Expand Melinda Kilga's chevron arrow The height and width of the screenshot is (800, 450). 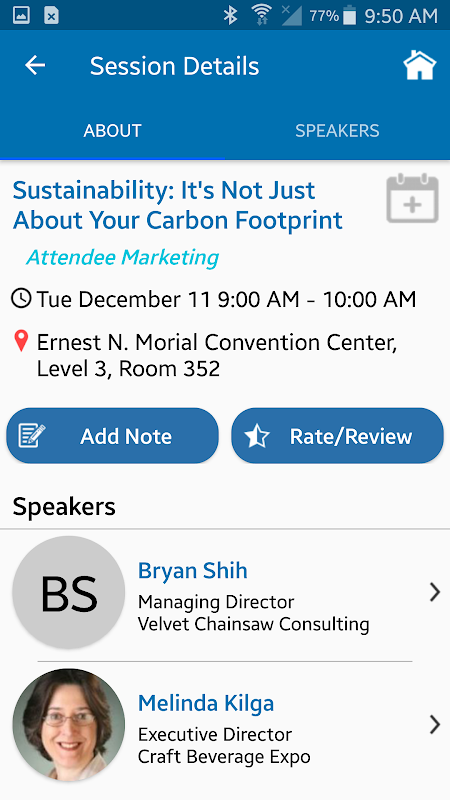pos(434,724)
